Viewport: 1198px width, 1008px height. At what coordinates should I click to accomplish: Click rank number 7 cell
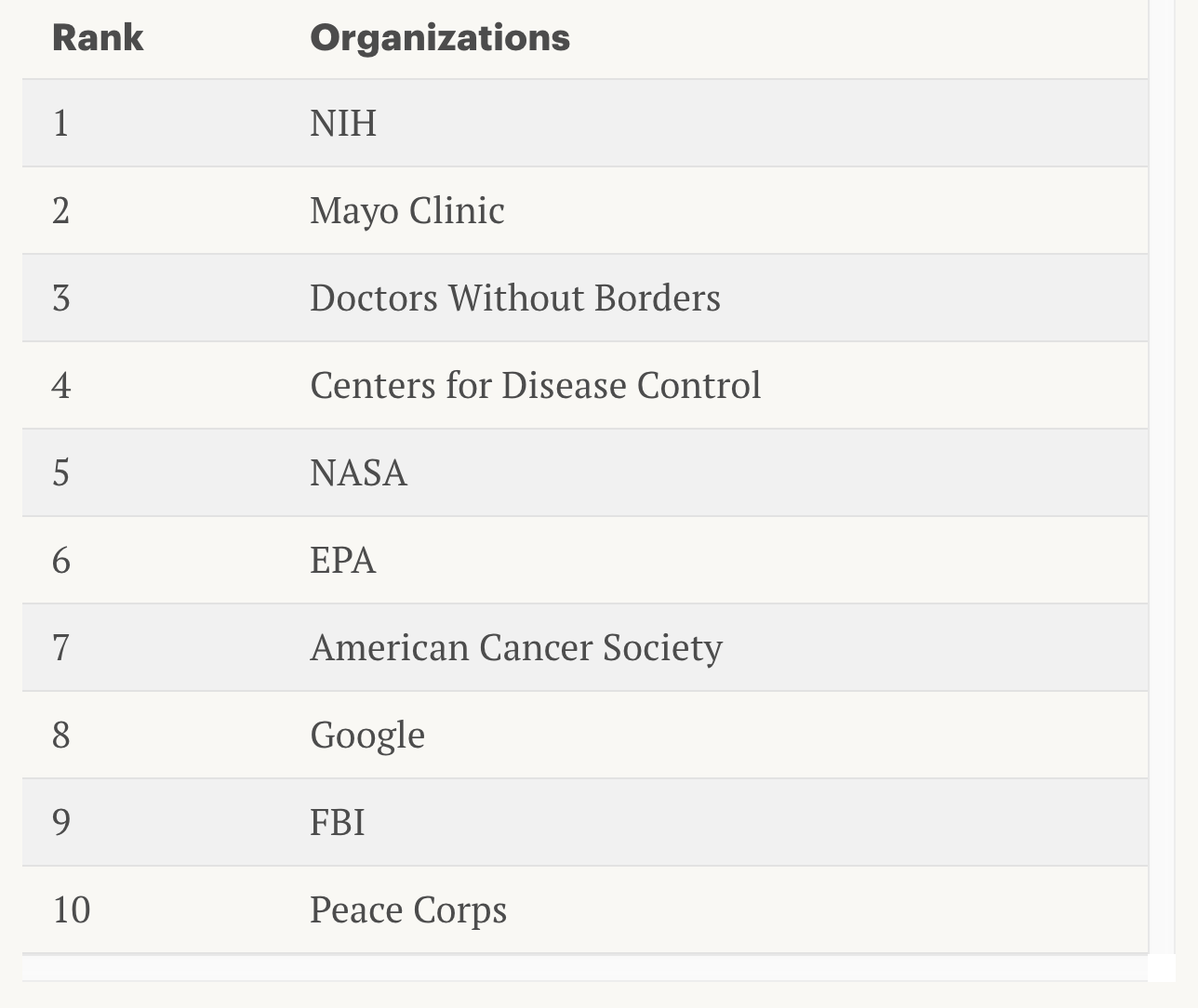60,648
